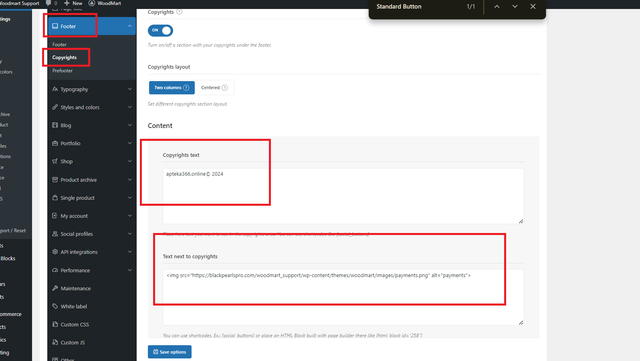Go to next find match arrow
The height and width of the screenshot is (361, 640).
[x=515, y=7]
